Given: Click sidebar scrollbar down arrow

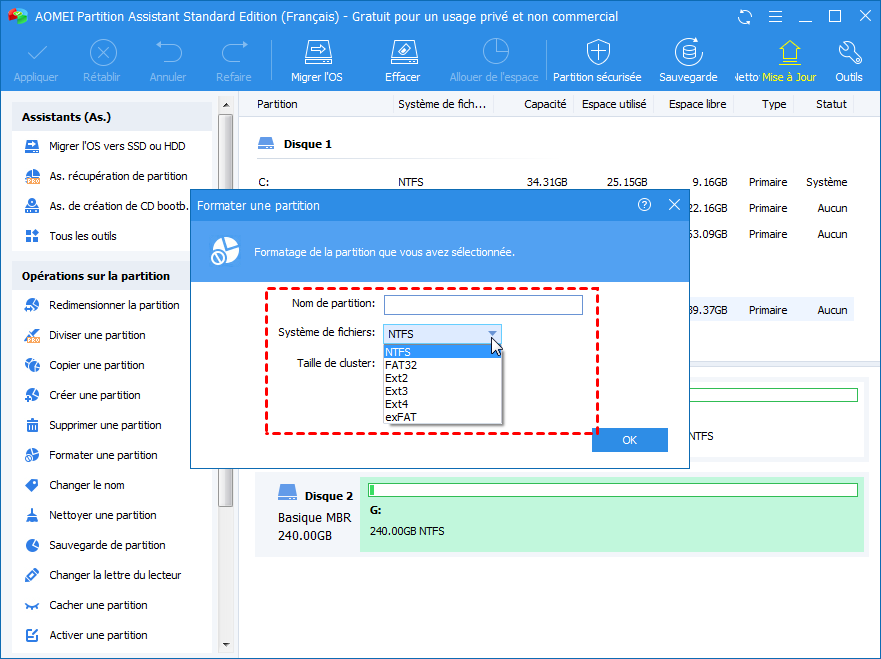Looking at the screenshot, I should [x=226, y=644].
